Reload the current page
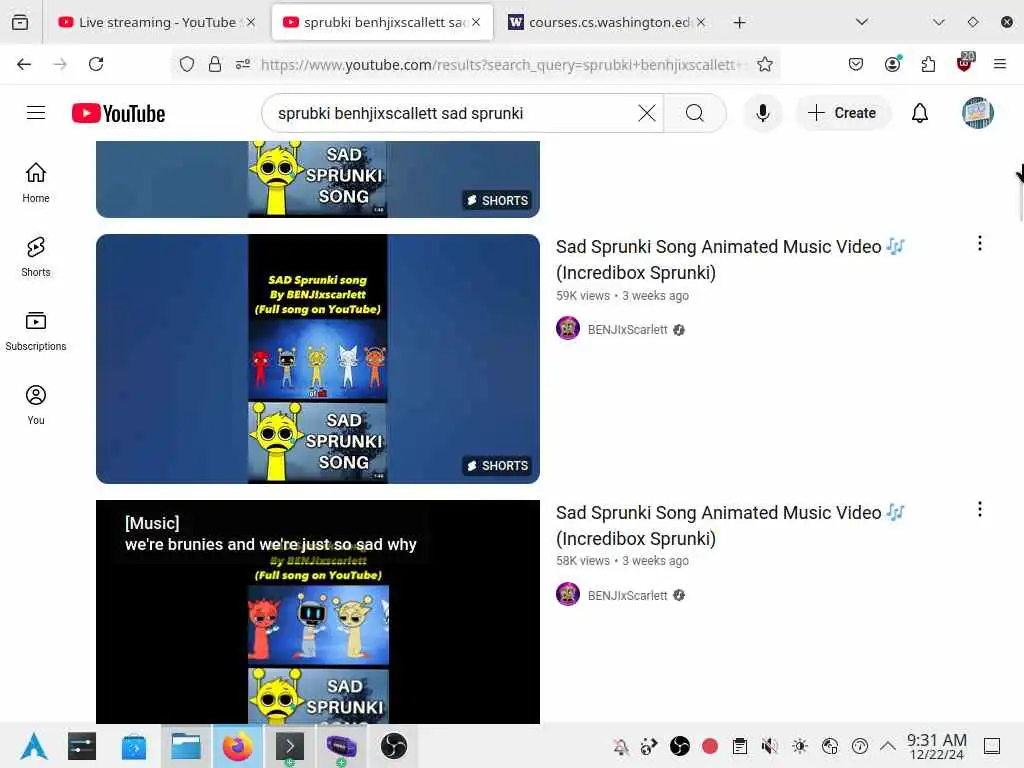 click(x=96, y=64)
